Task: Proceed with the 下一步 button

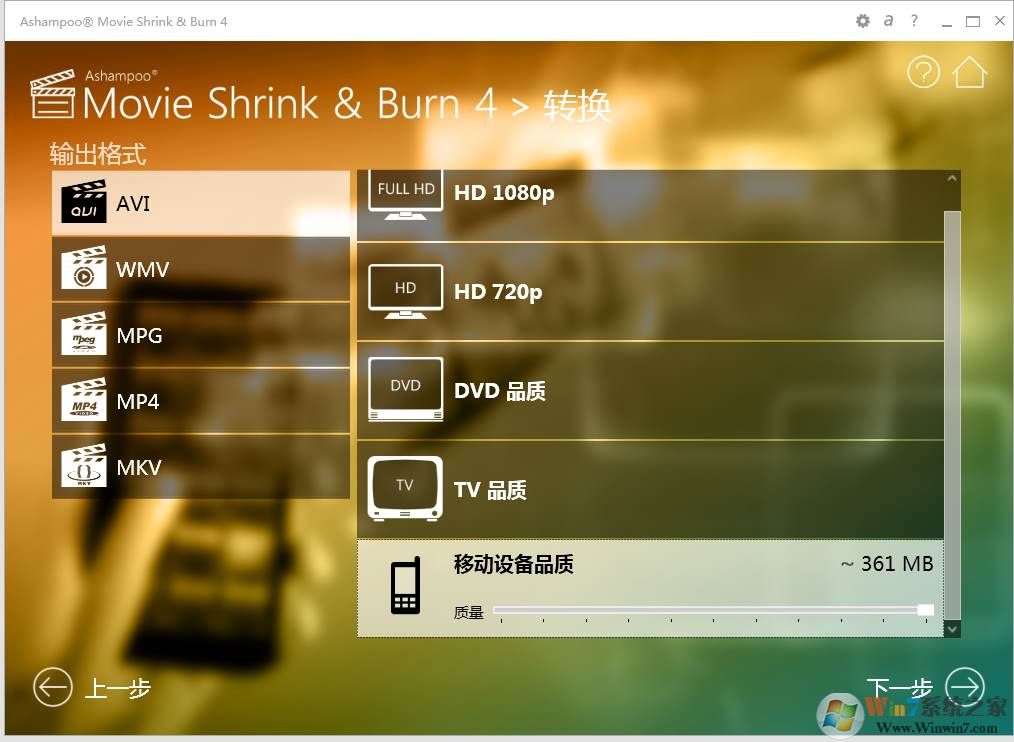Action: click(x=965, y=687)
